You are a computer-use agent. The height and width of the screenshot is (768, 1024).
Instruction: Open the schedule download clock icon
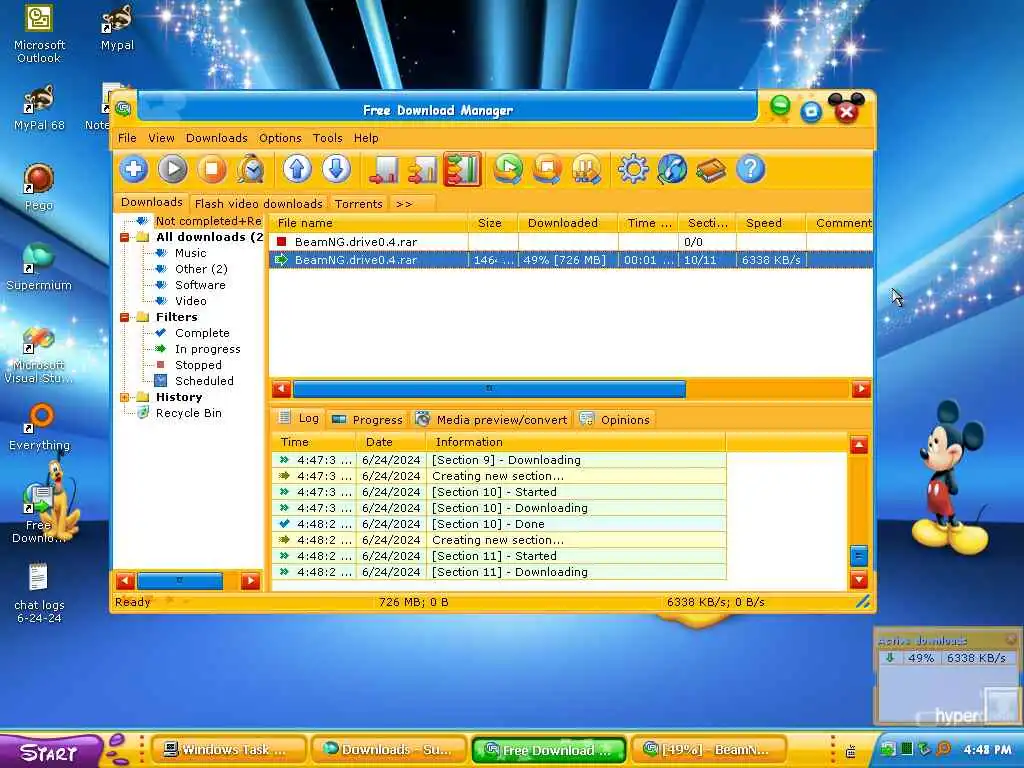250,170
